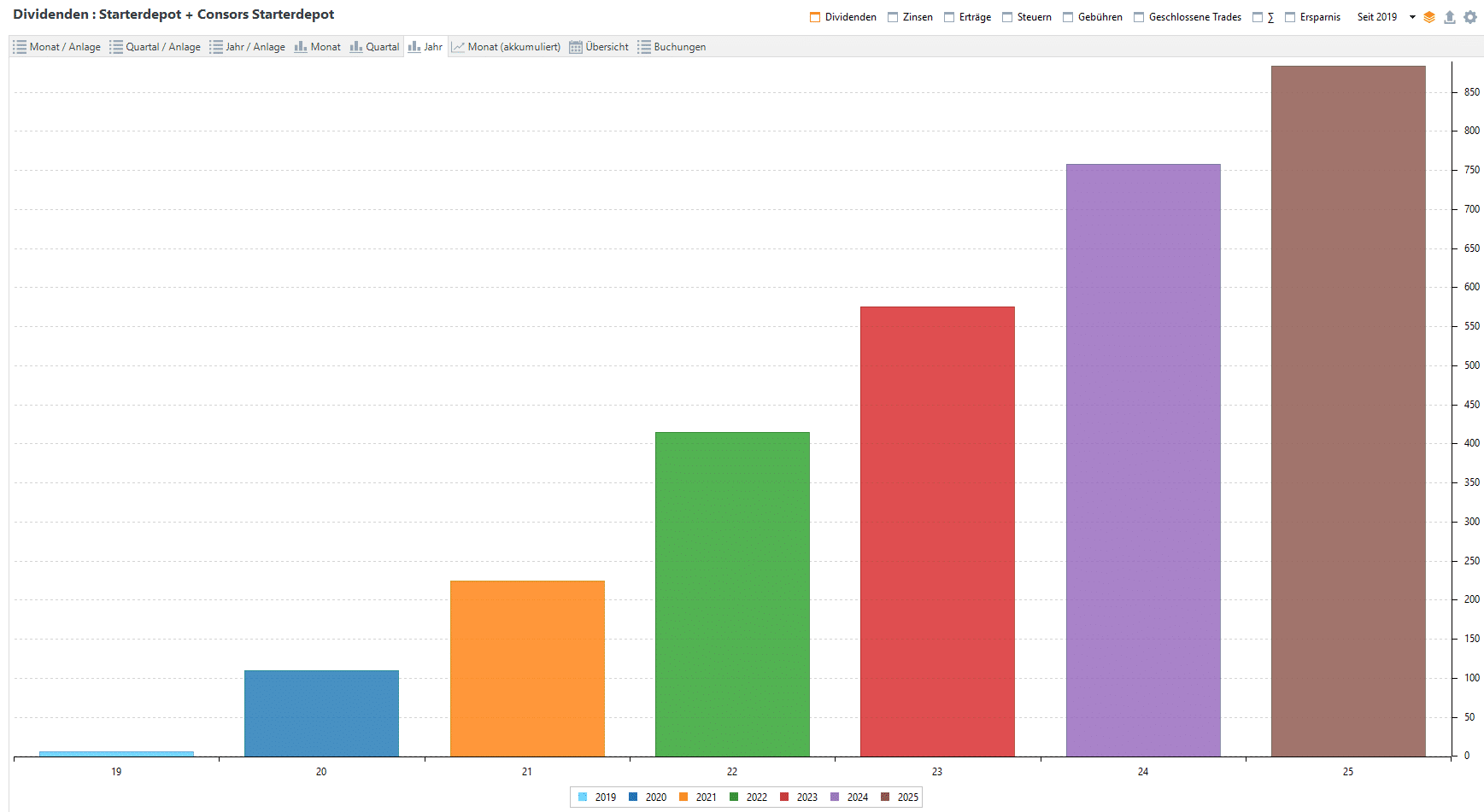Expand the Seit 2019 period dropdown
The image size is (1484, 812).
pyautogui.click(x=1412, y=17)
